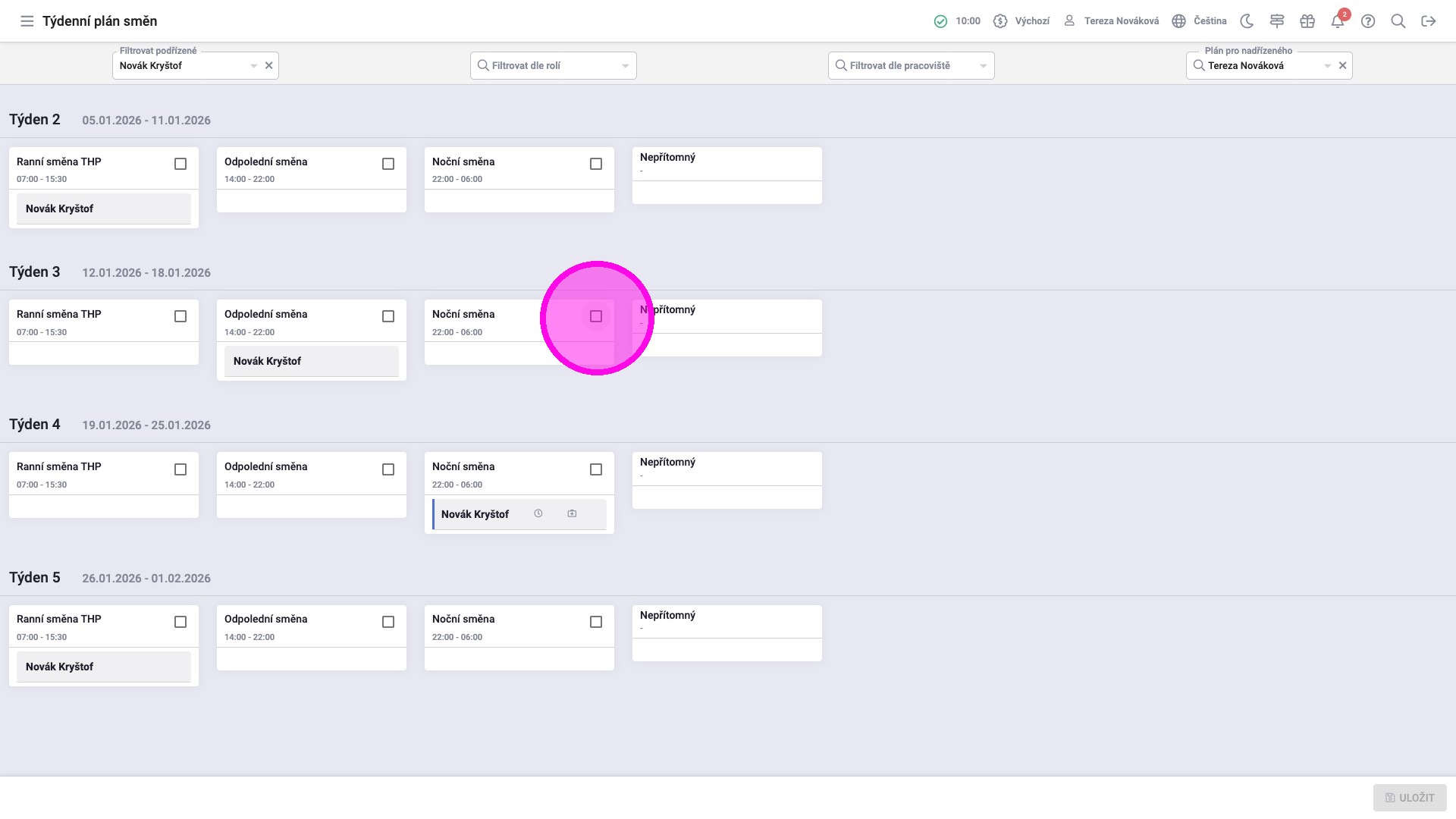
Task: Open the hamburger navigation menu
Action: (27, 21)
